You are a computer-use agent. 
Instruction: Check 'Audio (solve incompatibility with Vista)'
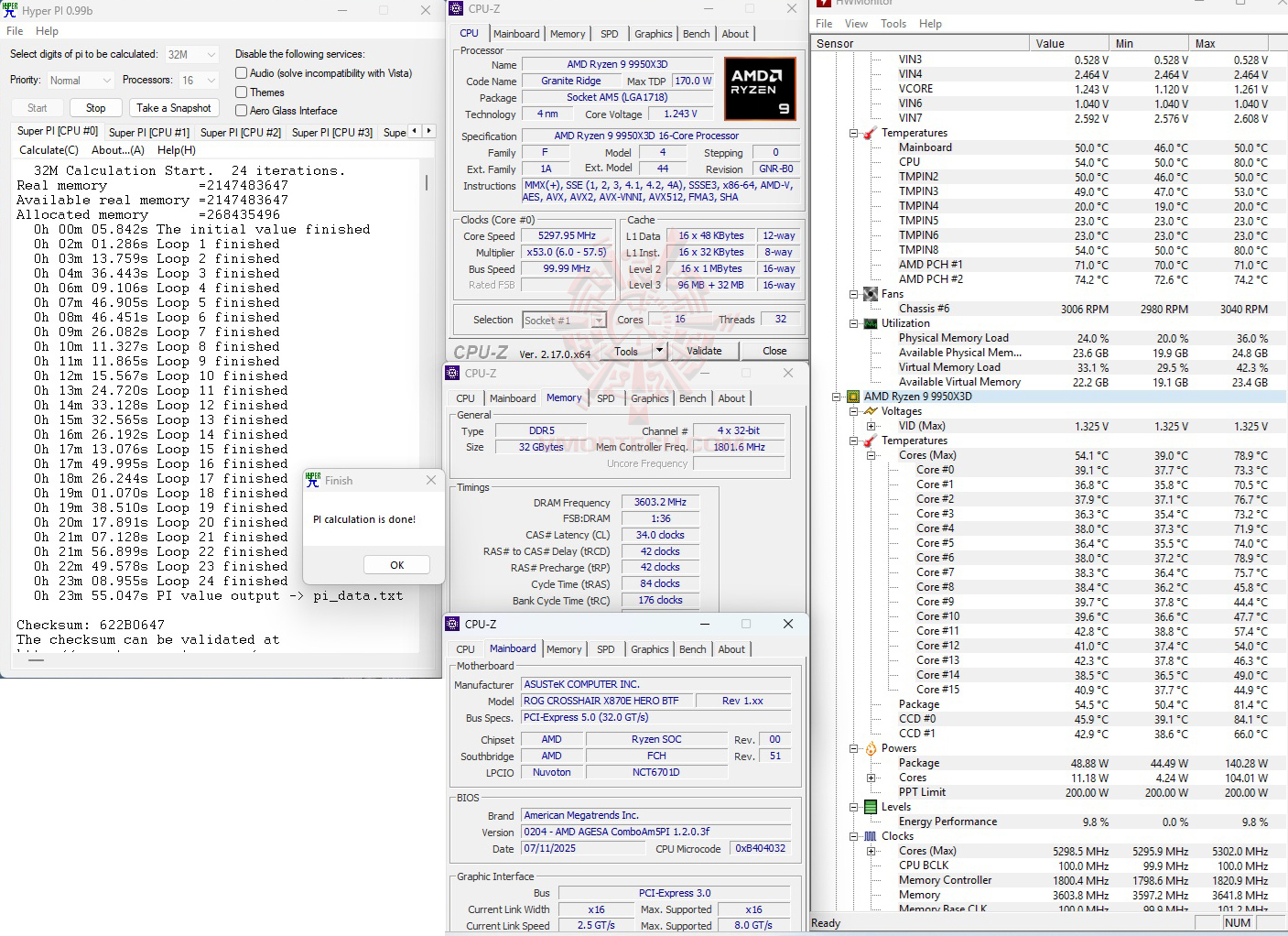(240, 73)
